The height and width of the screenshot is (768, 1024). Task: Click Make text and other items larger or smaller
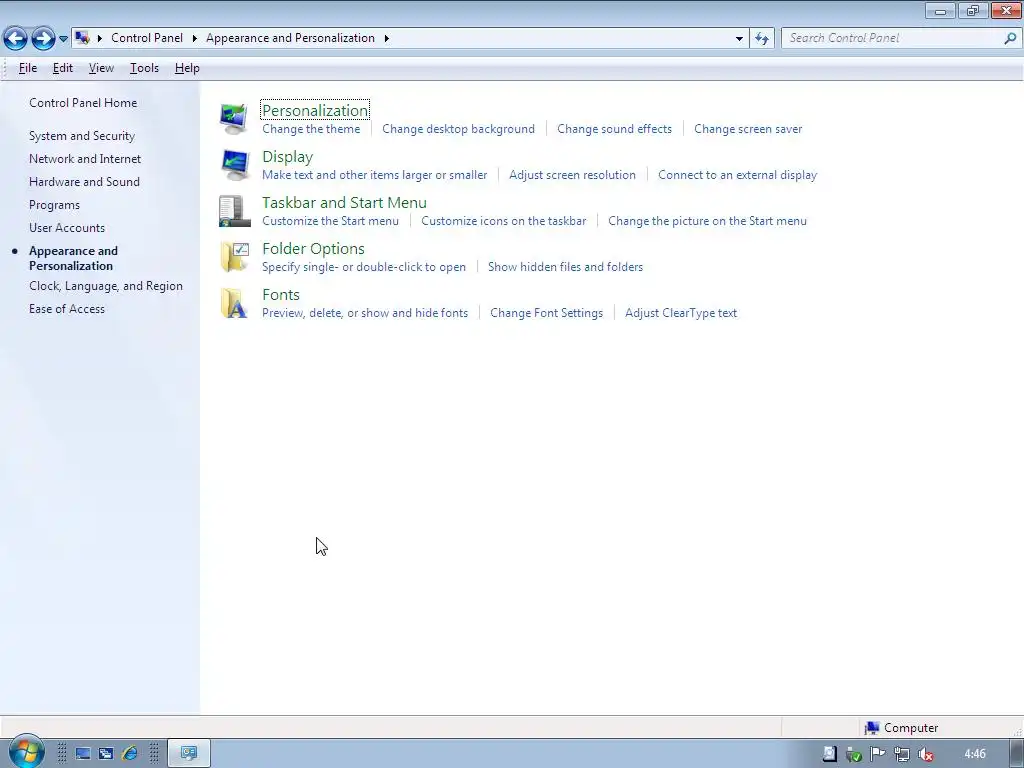point(375,175)
